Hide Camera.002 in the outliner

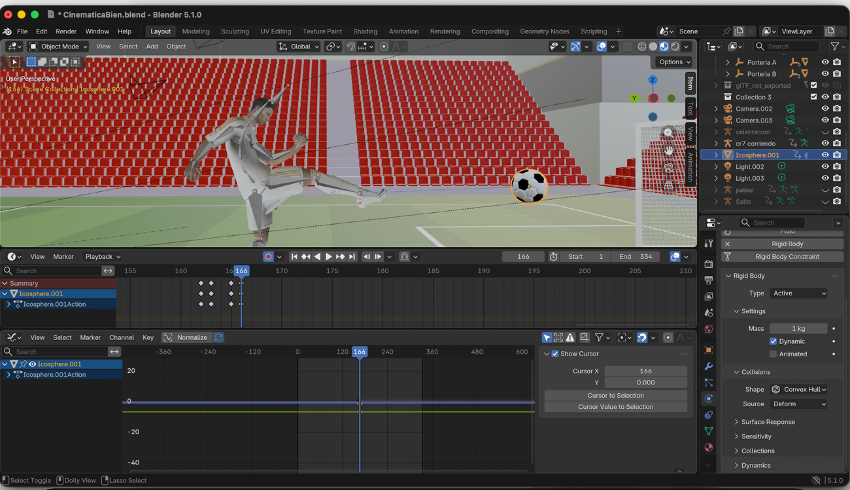click(825, 108)
